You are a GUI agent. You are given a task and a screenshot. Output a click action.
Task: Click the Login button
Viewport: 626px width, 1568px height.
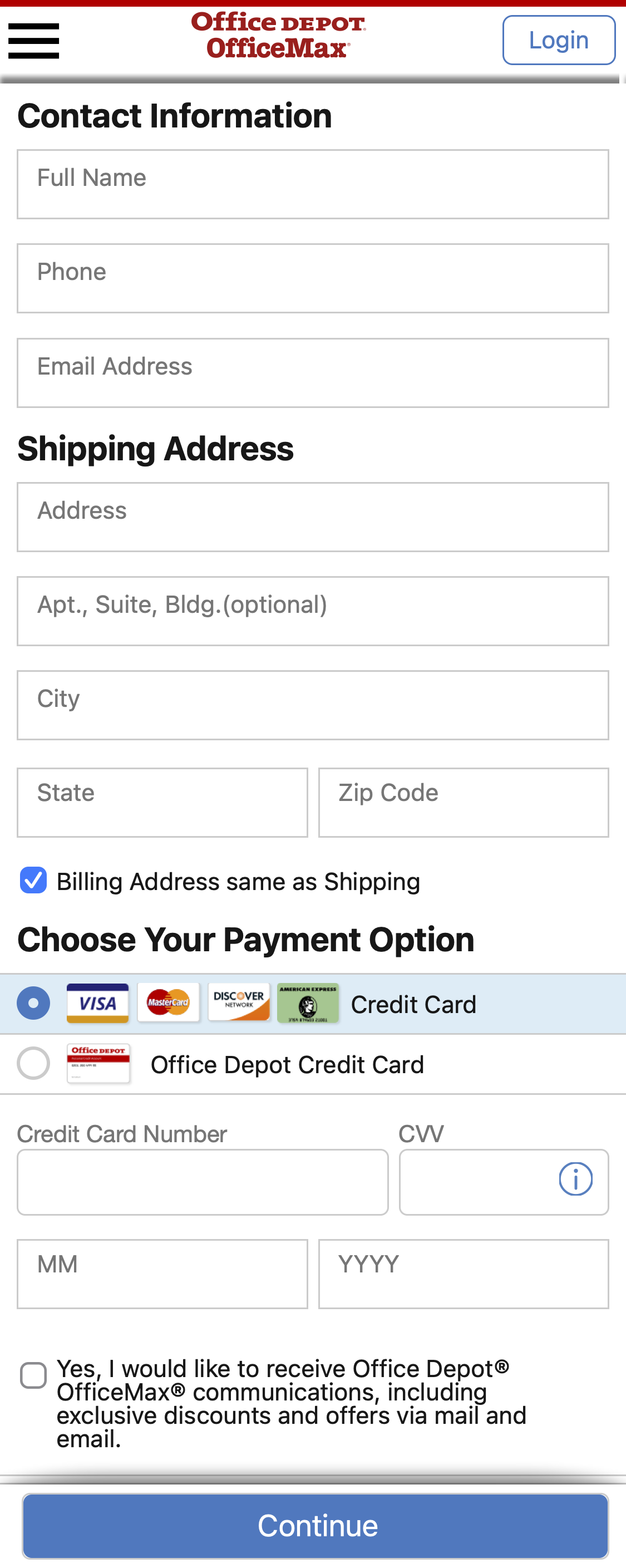tap(558, 40)
